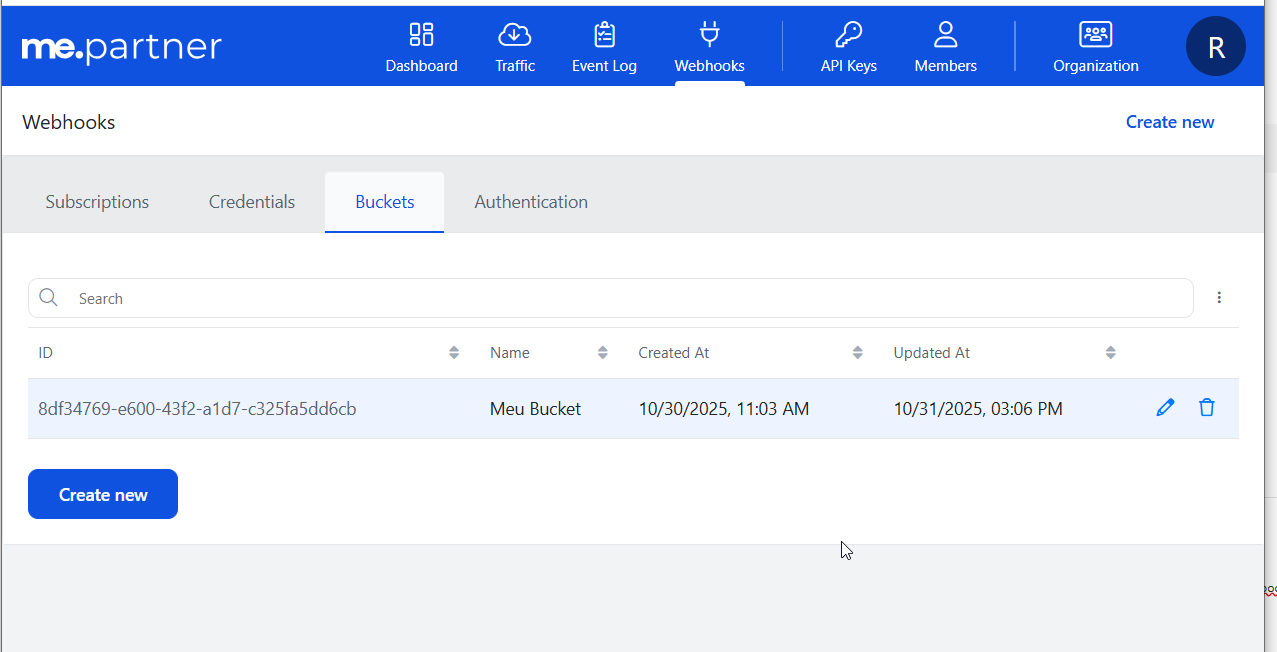Sort by Updated At column
The width and height of the screenshot is (1277, 652).
pos(1110,353)
